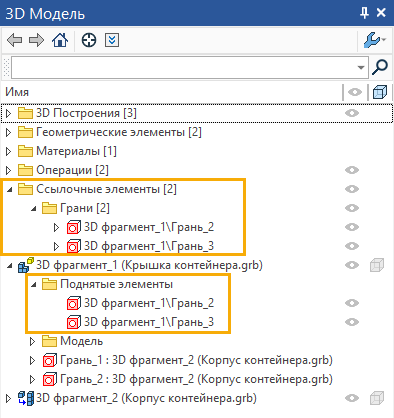Hide Грань_3 under Грани folder

[x=352, y=246]
